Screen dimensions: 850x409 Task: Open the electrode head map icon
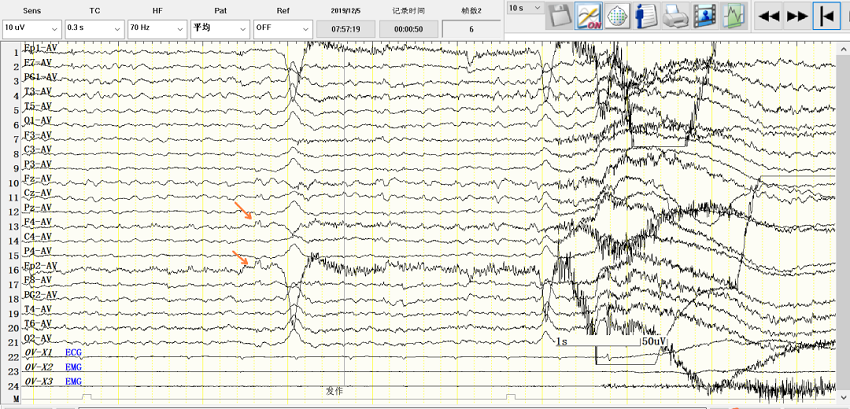point(617,17)
